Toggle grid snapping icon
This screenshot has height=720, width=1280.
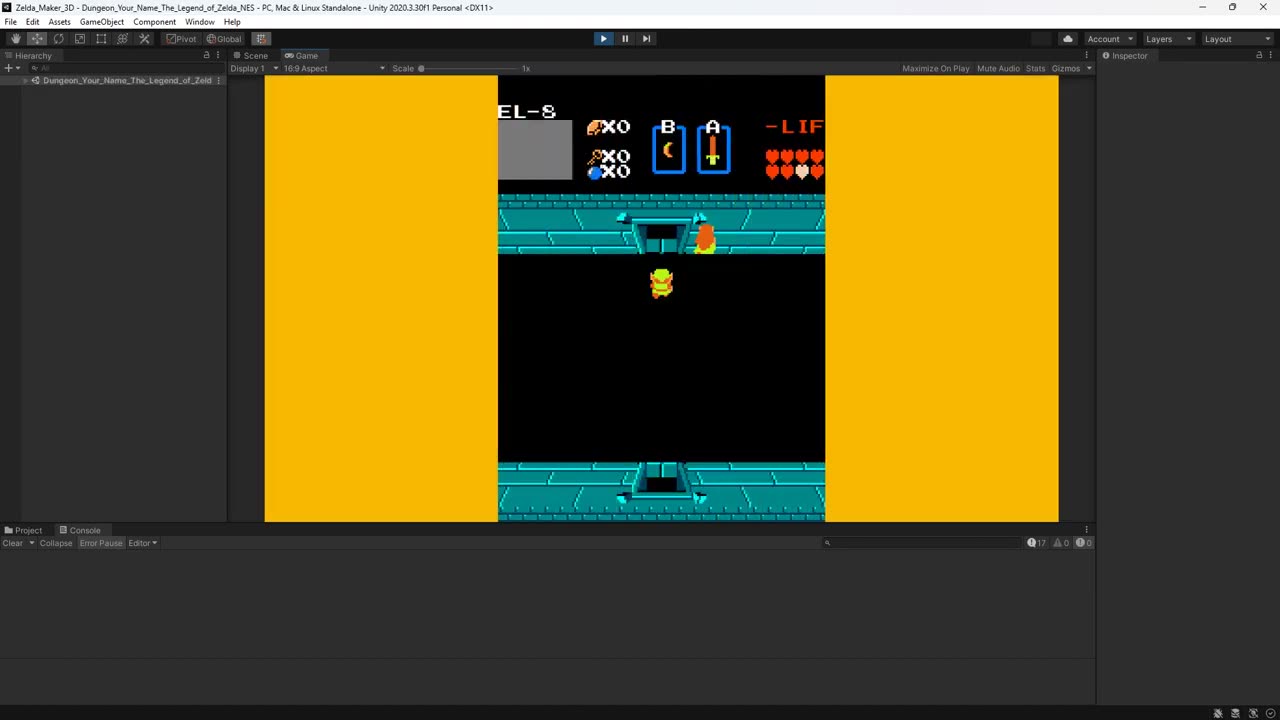point(261,39)
